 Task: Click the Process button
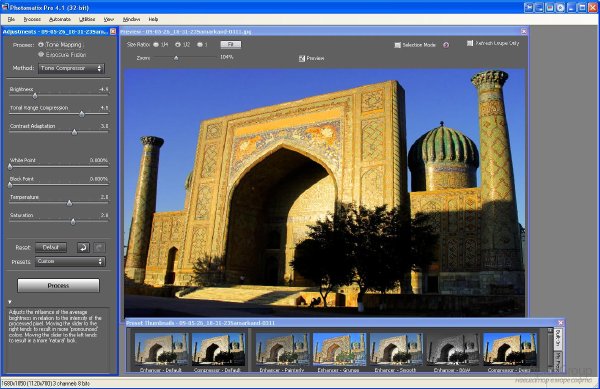pyautogui.click(x=58, y=285)
